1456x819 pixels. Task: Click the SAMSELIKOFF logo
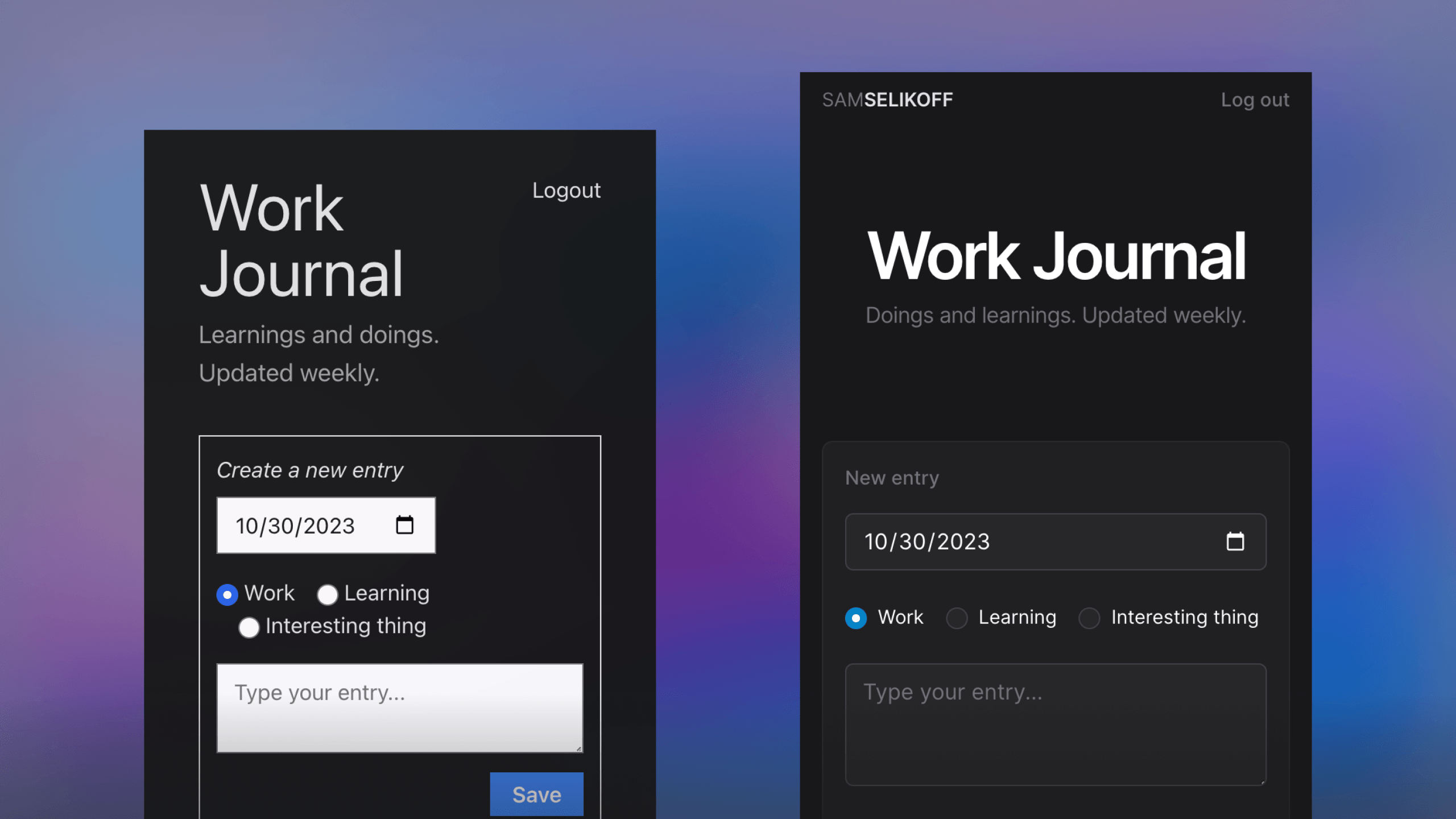(x=887, y=100)
